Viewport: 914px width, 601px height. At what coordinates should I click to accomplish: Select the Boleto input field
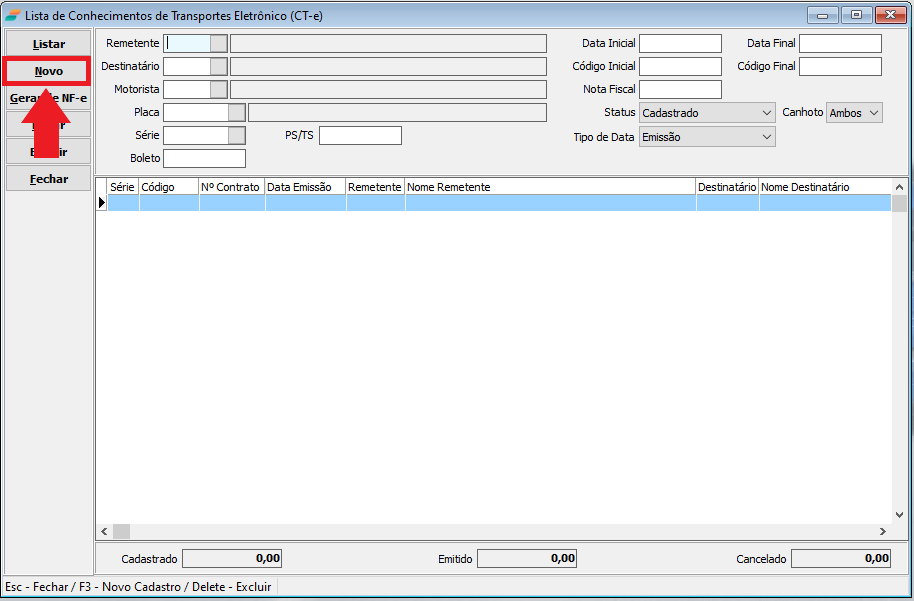point(204,158)
